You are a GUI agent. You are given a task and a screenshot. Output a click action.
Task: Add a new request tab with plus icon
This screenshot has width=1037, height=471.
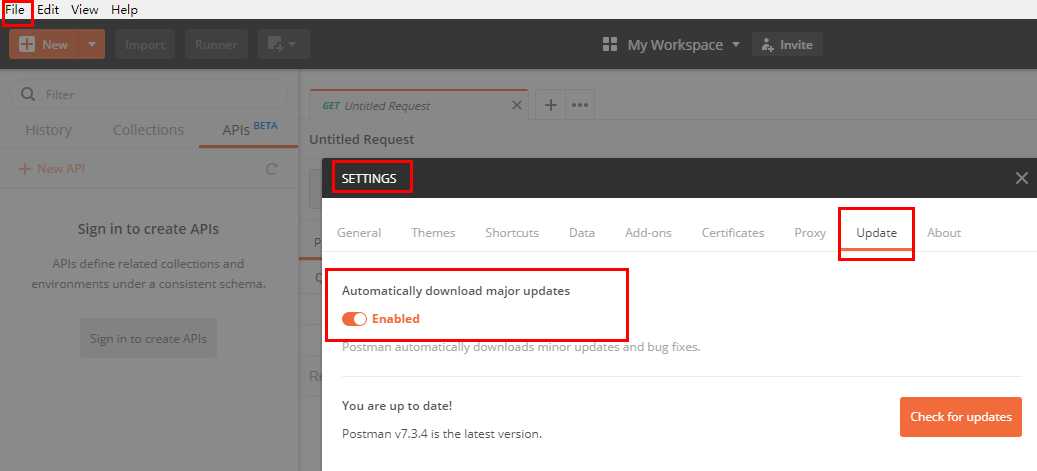pyautogui.click(x=550, y=105)
